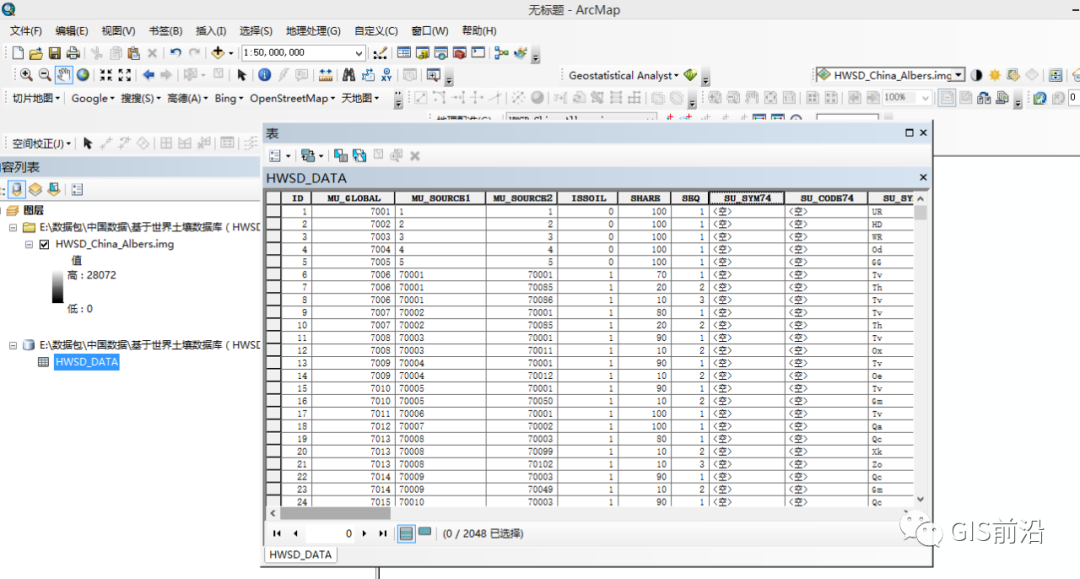Open the 文件(F) menu
The width and height of the screenshot is (1080, 579).
[x=25, y=31]
